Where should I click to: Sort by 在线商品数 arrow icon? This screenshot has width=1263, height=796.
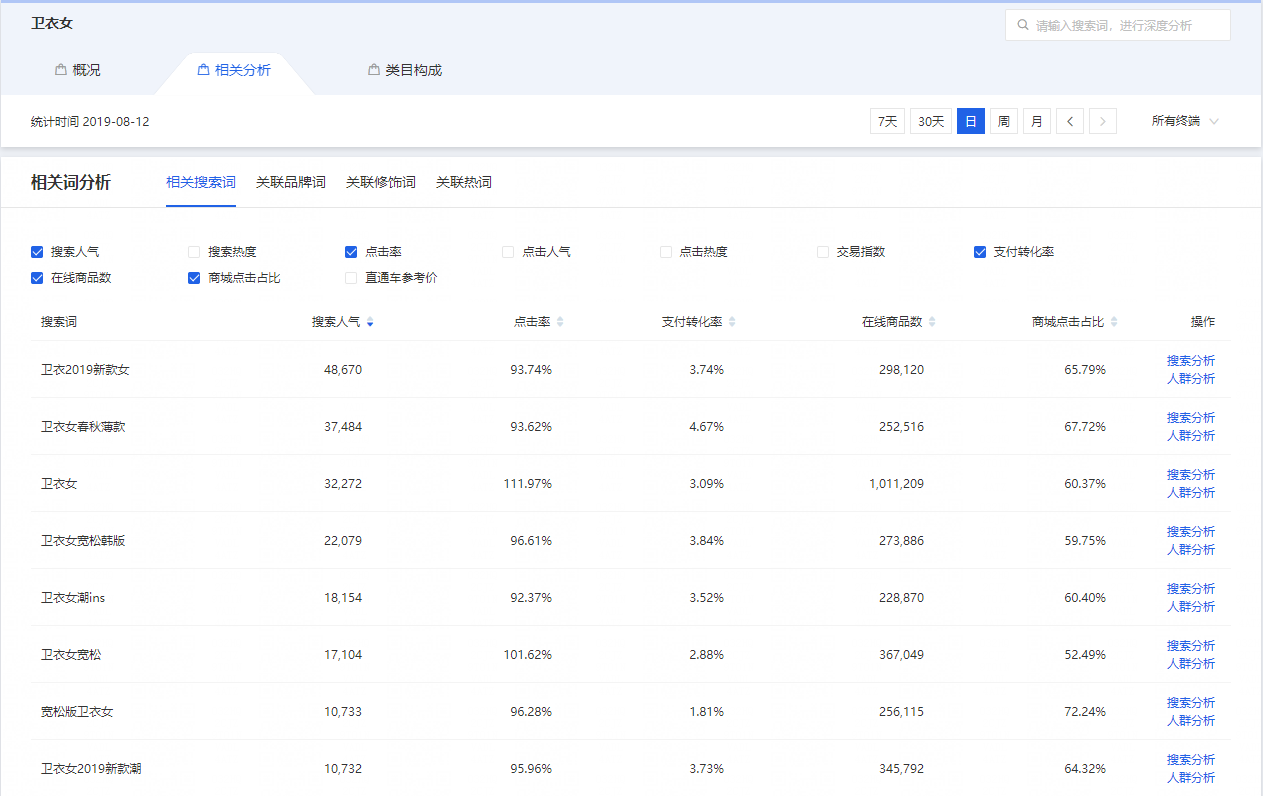932,322
